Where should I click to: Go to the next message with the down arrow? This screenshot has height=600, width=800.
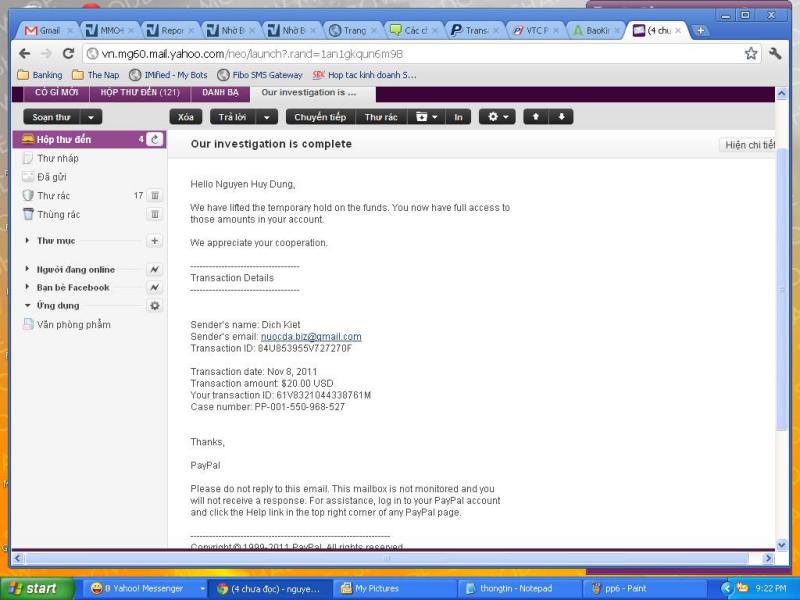561,117
